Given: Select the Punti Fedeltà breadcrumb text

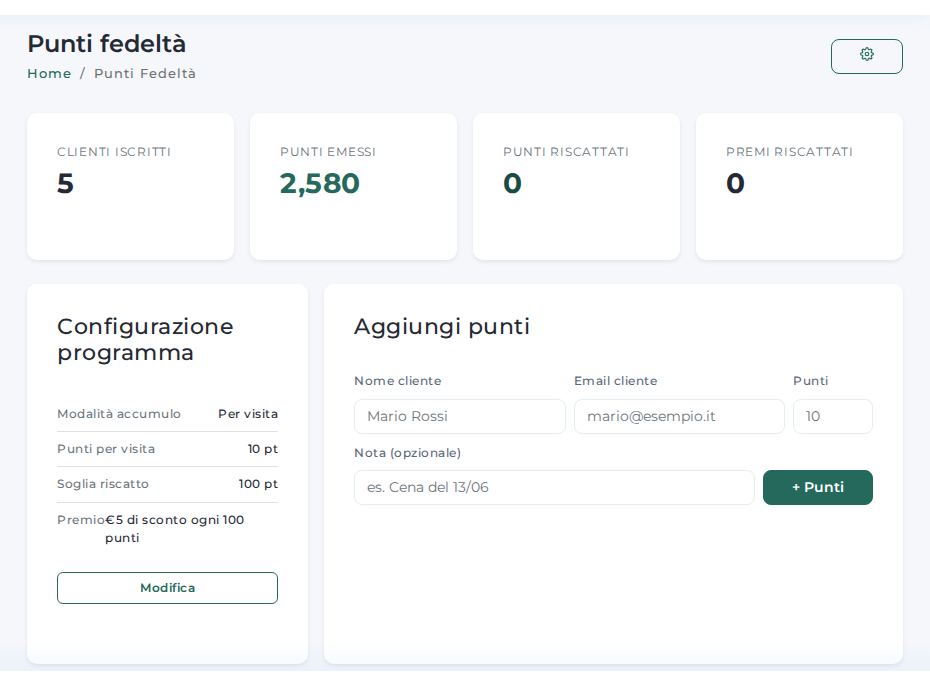Looking at the screenshot, I should pyautogui.click(x=145, y=74).
